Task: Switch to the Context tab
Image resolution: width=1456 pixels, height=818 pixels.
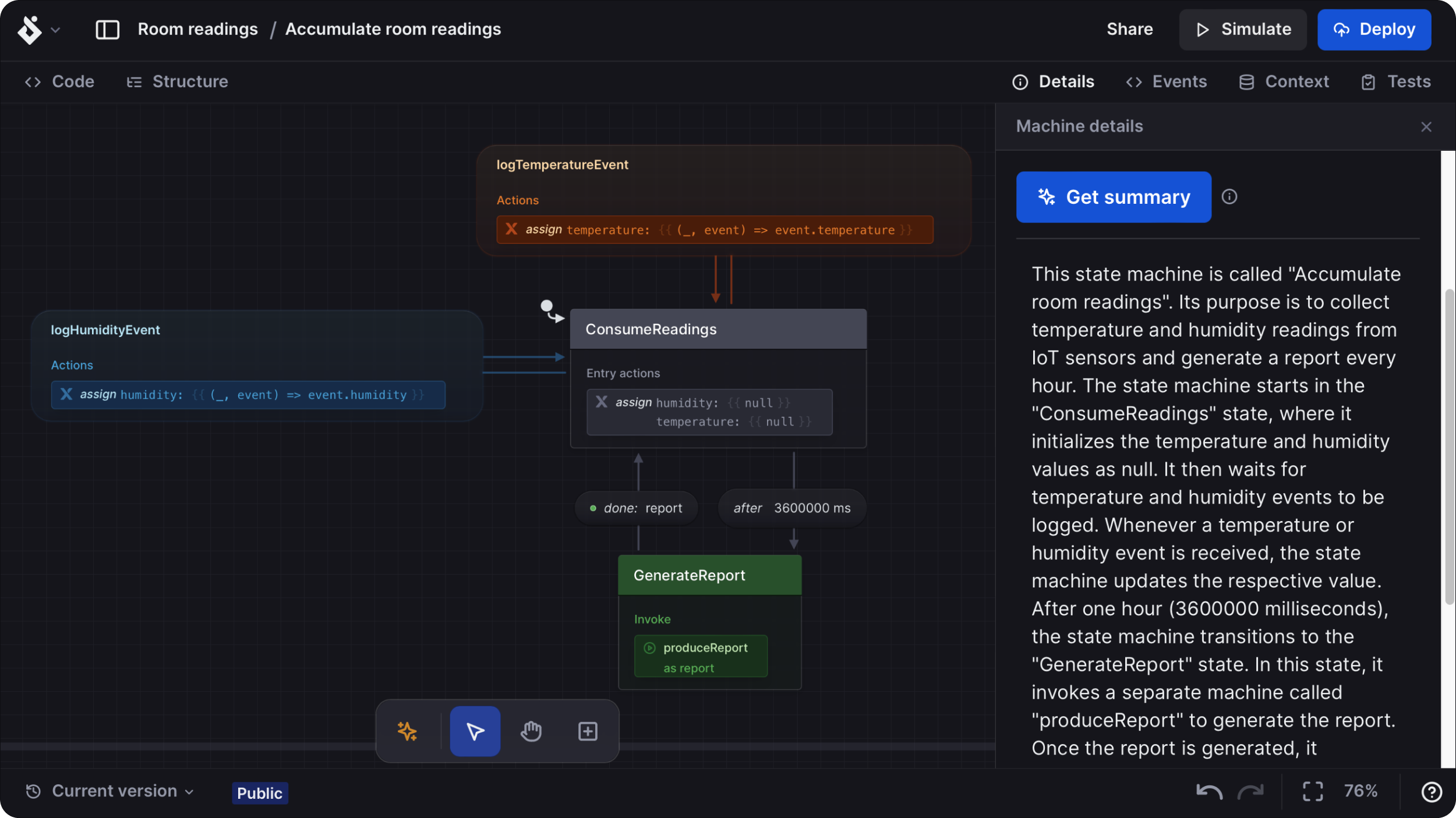Action: click(x=1297, y=82)
